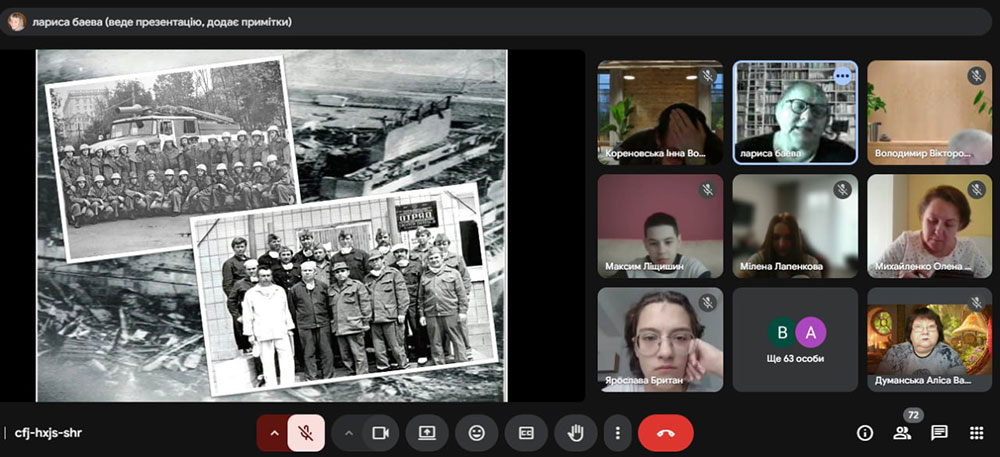Raise your hand
Viewport: 1000px width, 457px height.
575,433
